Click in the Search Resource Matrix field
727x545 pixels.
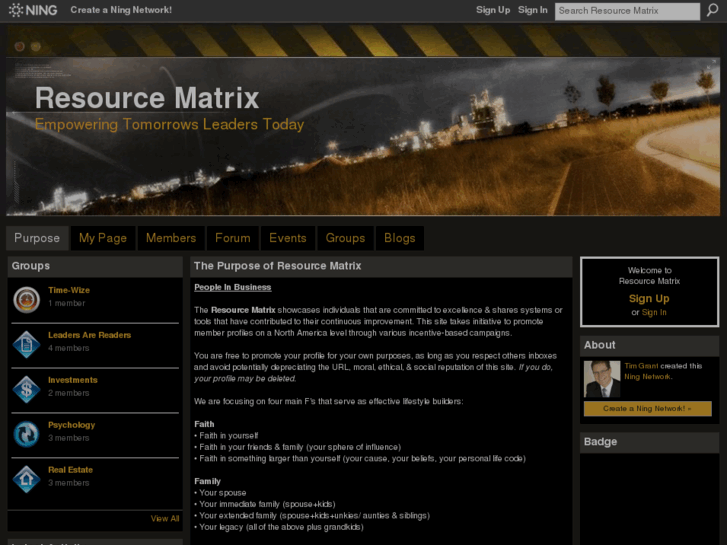pos(627,11)
